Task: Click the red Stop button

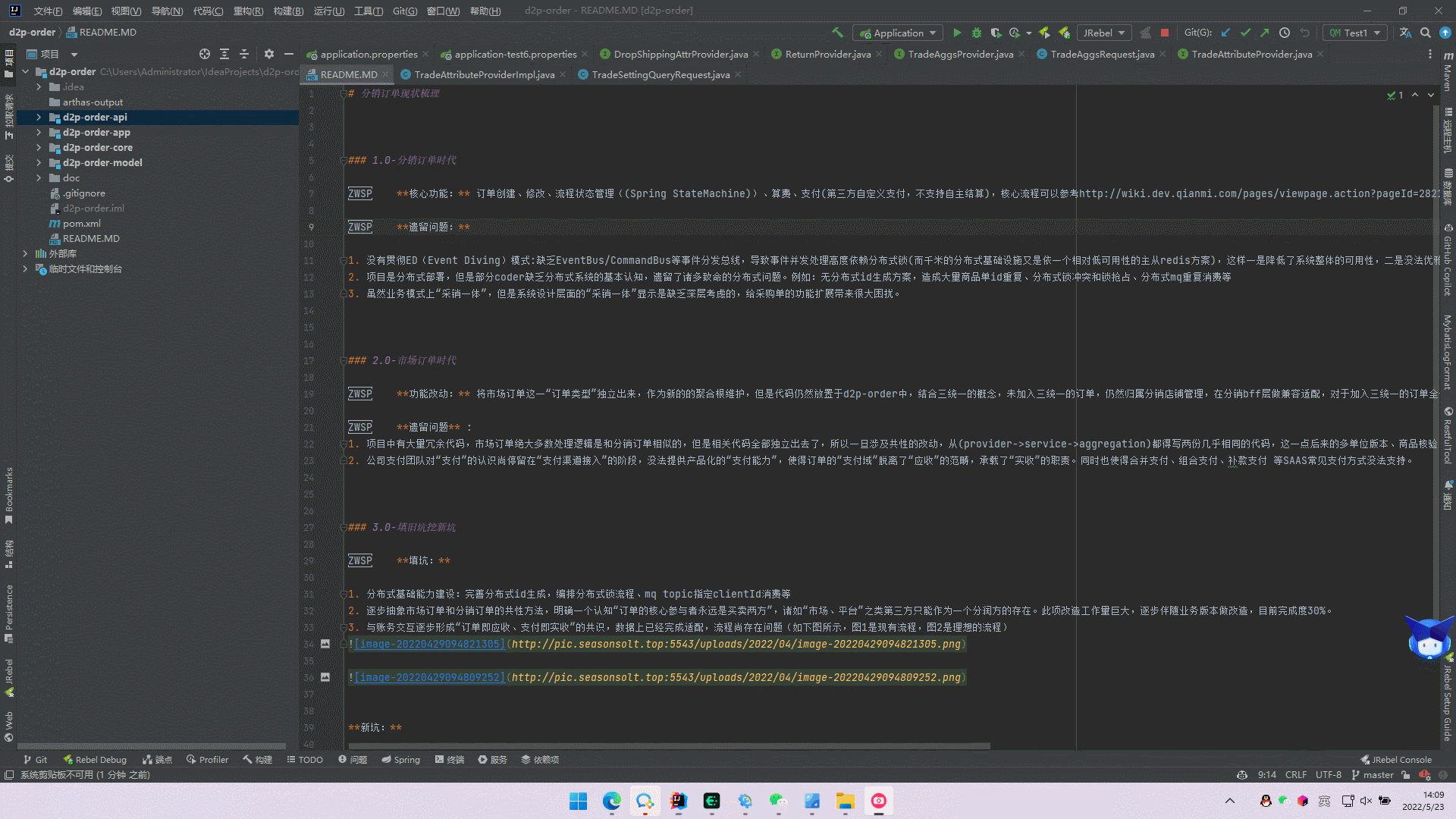Action: pos(1165,33)
